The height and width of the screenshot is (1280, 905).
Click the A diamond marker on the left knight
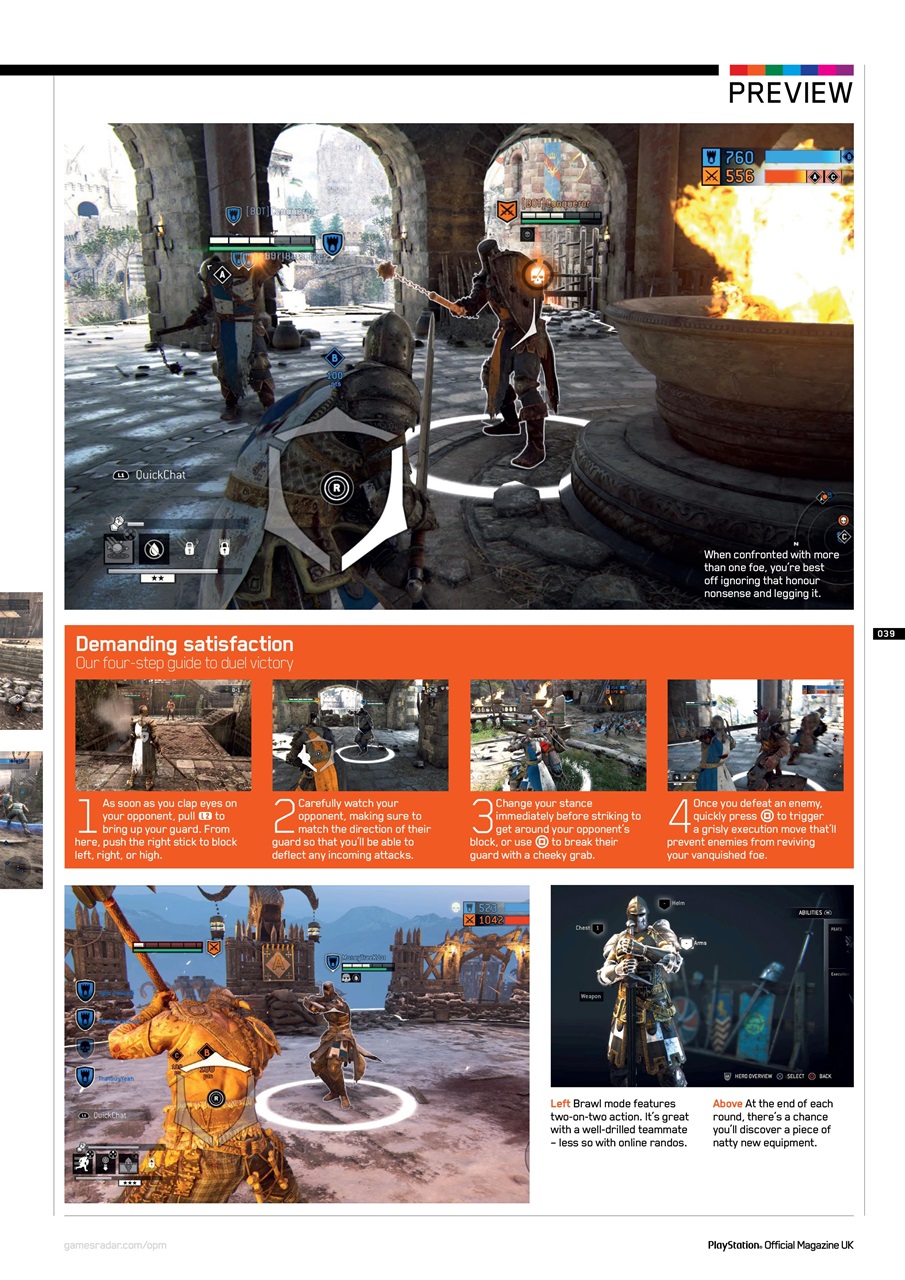coord(222,273)
